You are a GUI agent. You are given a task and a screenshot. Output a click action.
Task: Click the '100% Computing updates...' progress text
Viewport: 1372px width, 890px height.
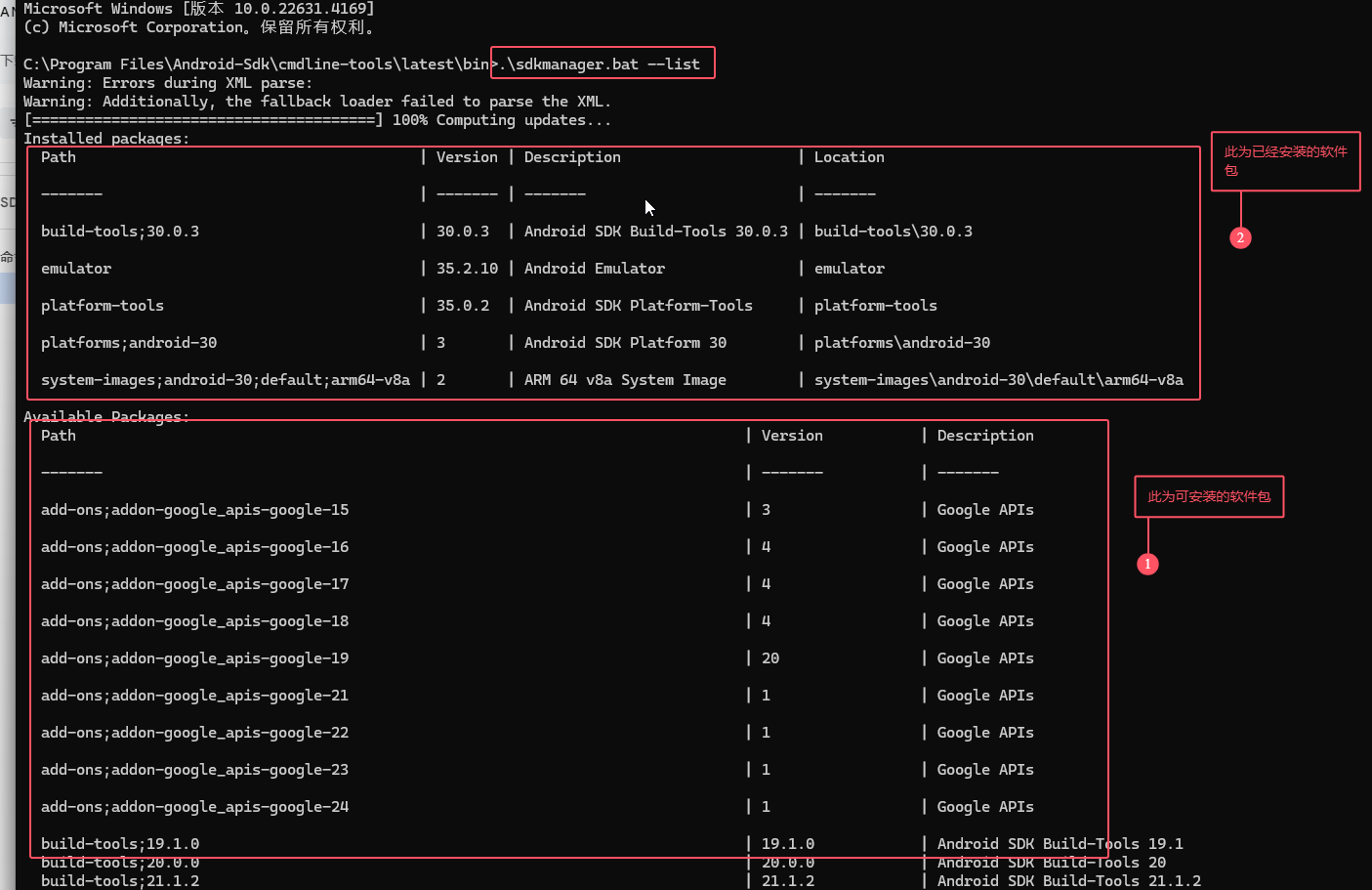pos(502,120)
